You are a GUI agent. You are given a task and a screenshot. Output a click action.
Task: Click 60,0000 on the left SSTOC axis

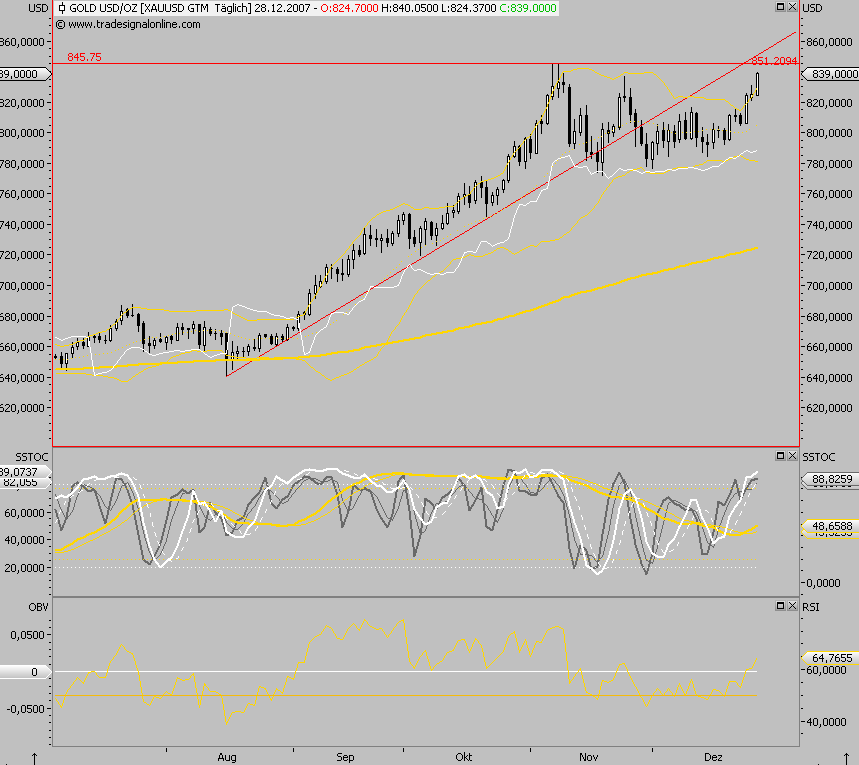pyautogui.click(x=24, y=513)
